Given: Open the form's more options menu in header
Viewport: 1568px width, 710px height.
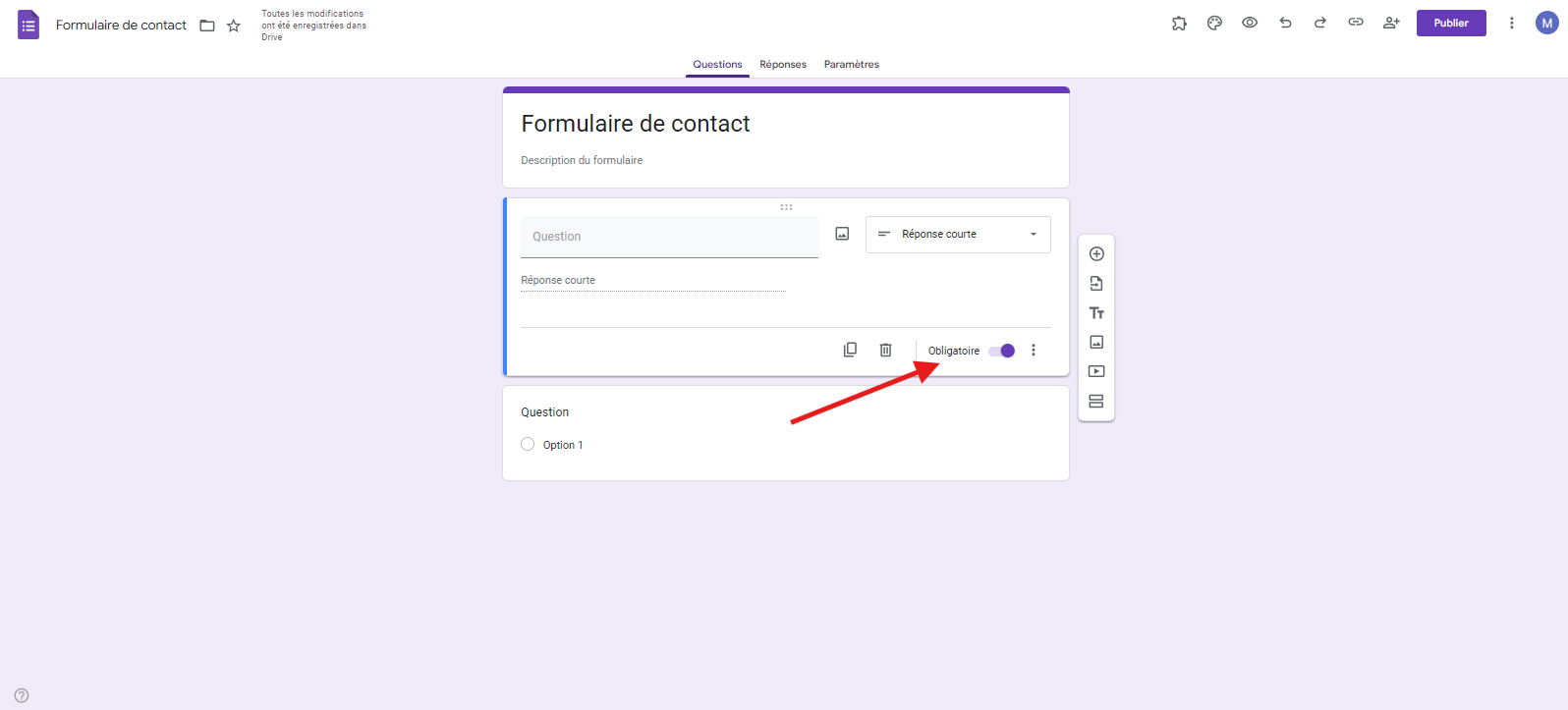Looking at the screenshot, I should point(1511,23).
